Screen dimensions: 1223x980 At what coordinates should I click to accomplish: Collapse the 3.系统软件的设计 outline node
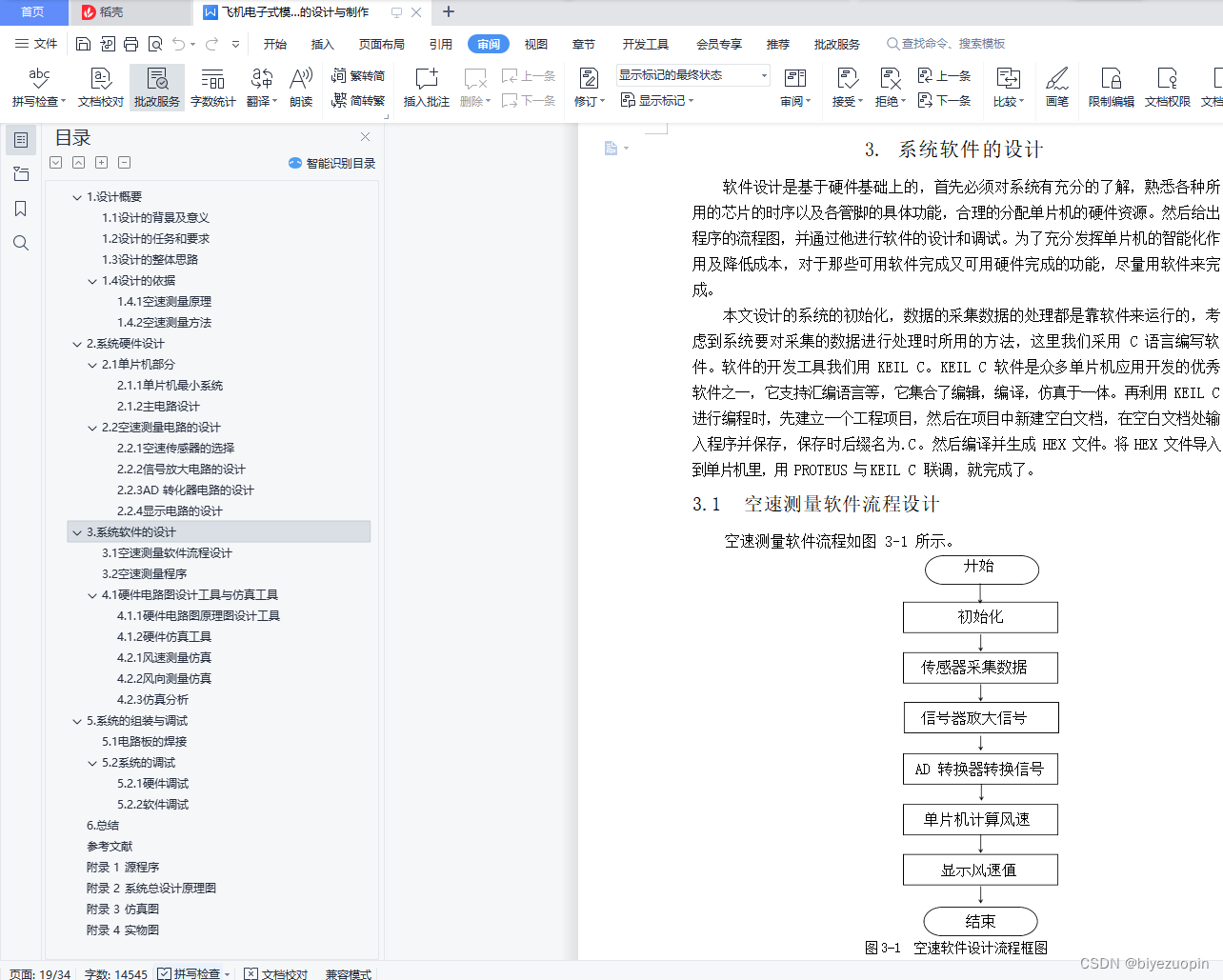(x=77, y=532)
